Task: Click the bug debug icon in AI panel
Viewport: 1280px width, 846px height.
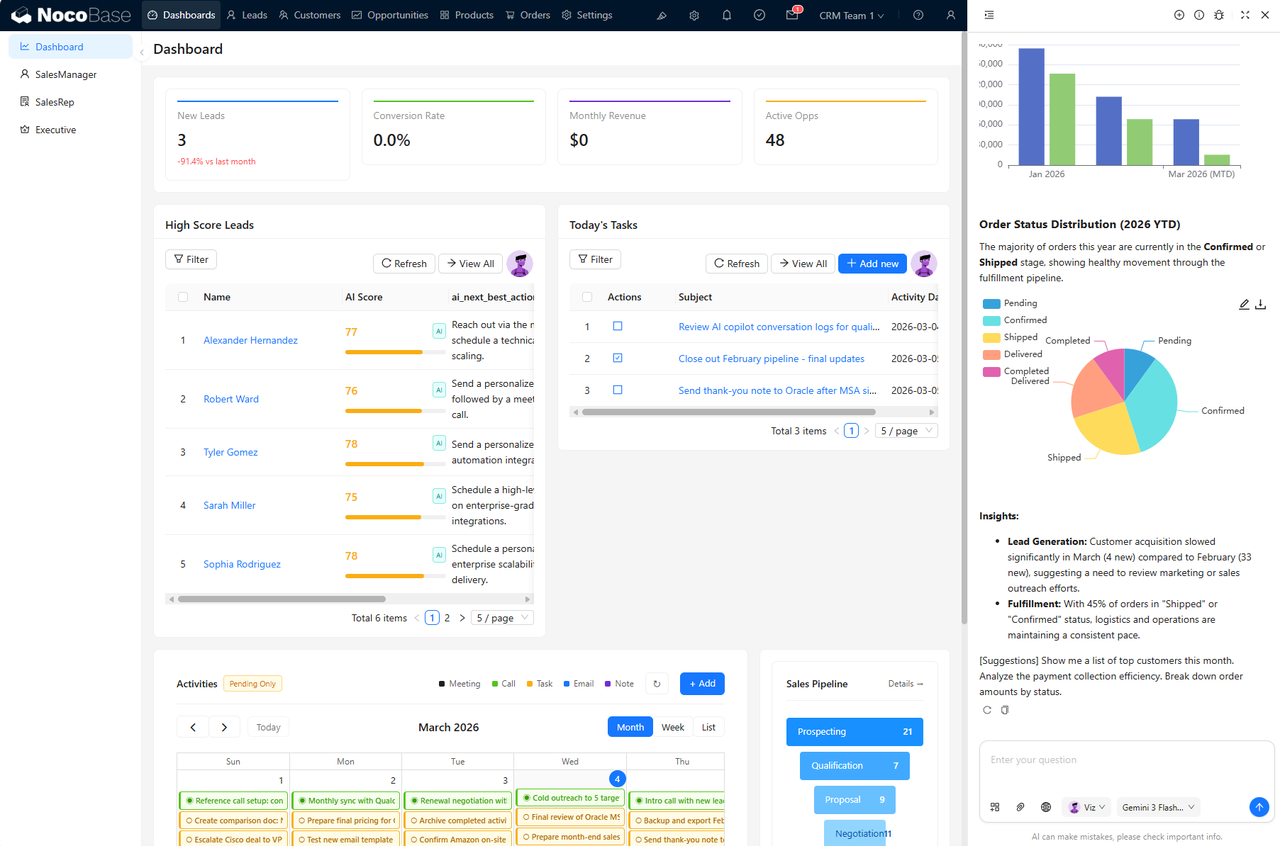Action: click(1218, 15)
